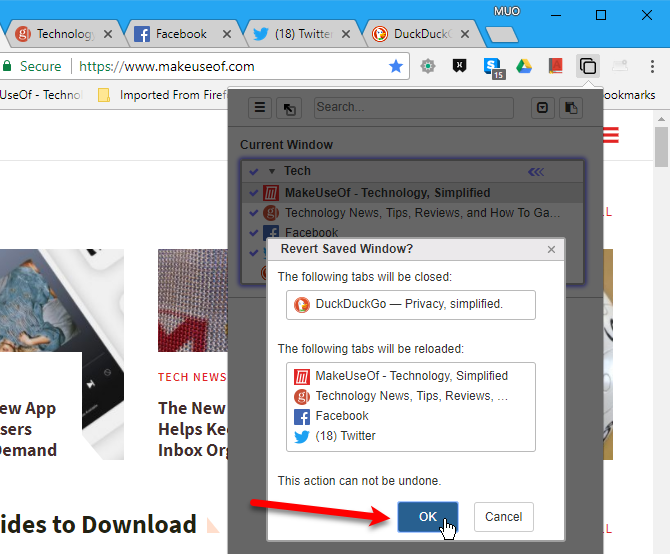
Task: Click the triple-arrow revert icon on Tech row
Action: [x=536, y=171]
